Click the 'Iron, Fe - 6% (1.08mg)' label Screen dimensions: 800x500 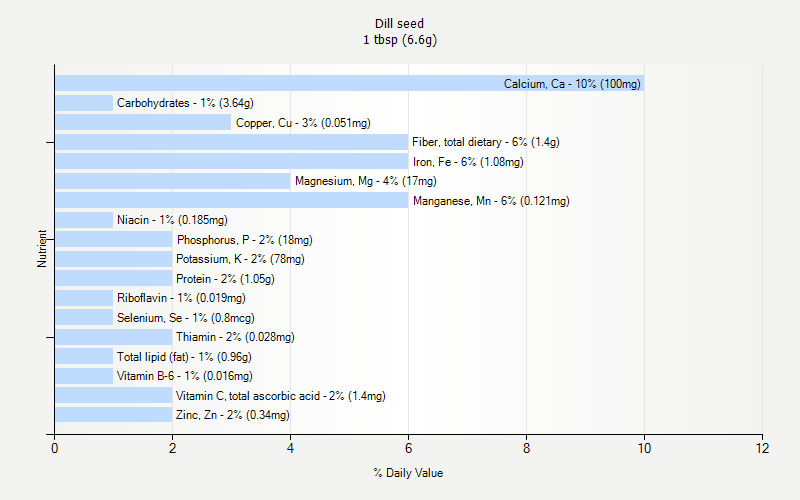(x=468, y=162)
